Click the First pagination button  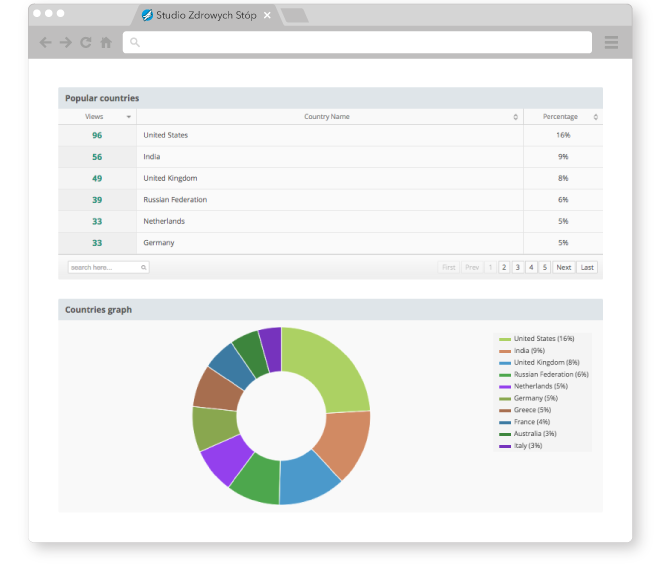[x=449, y=267]
